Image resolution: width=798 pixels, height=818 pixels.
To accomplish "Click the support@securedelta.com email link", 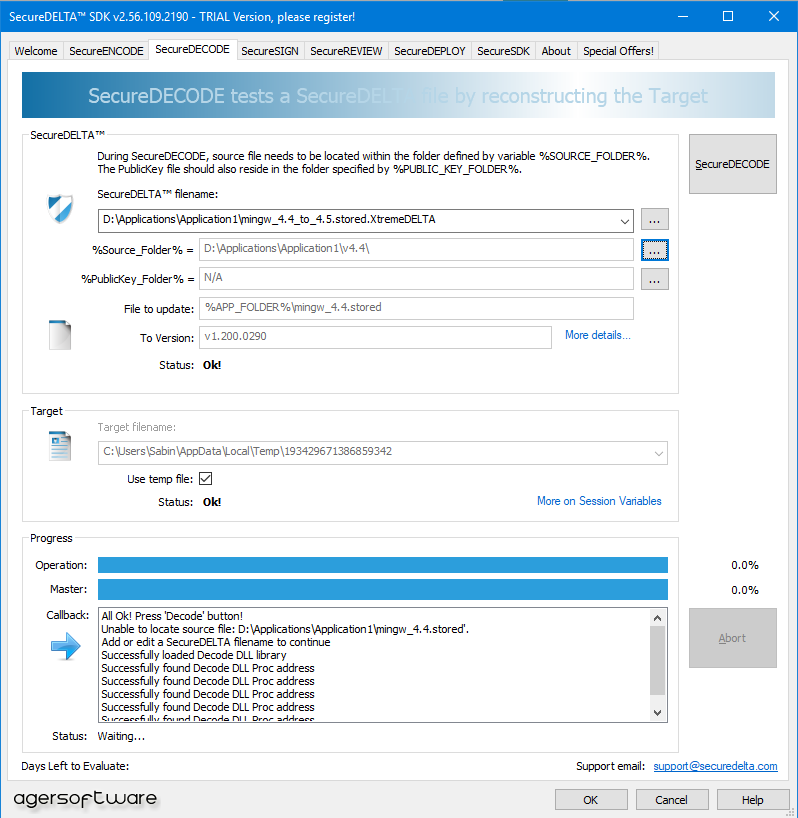I will 716,766.
